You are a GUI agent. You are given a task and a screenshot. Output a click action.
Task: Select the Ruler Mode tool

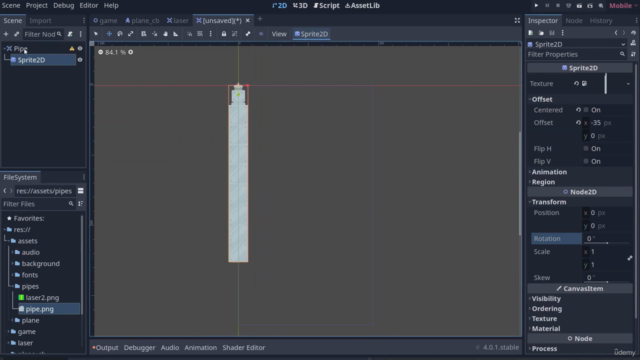point(176,34)
